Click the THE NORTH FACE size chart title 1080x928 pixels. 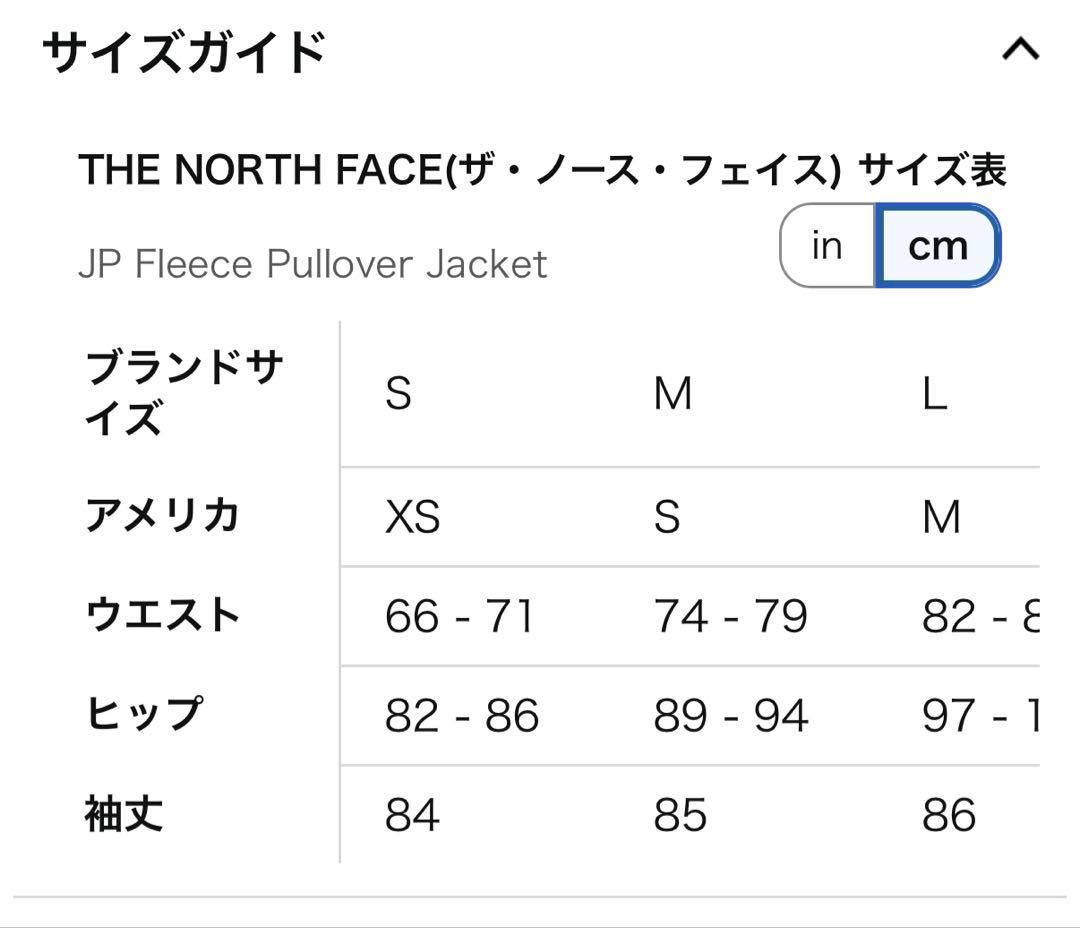coord(545,169)
